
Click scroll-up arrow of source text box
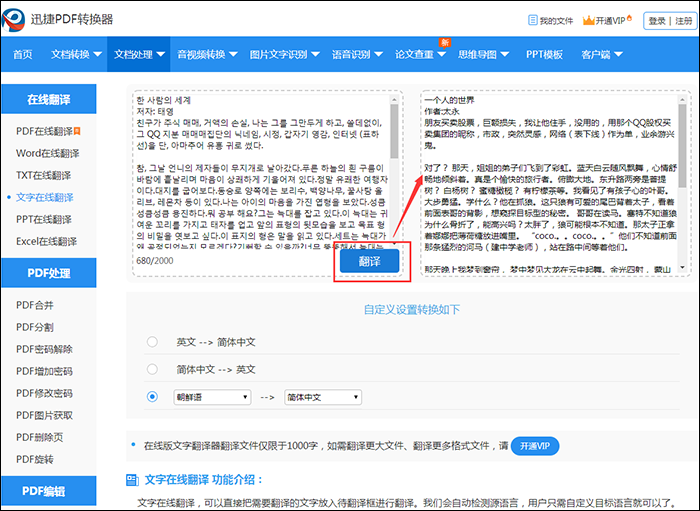[x=394, y=99]
